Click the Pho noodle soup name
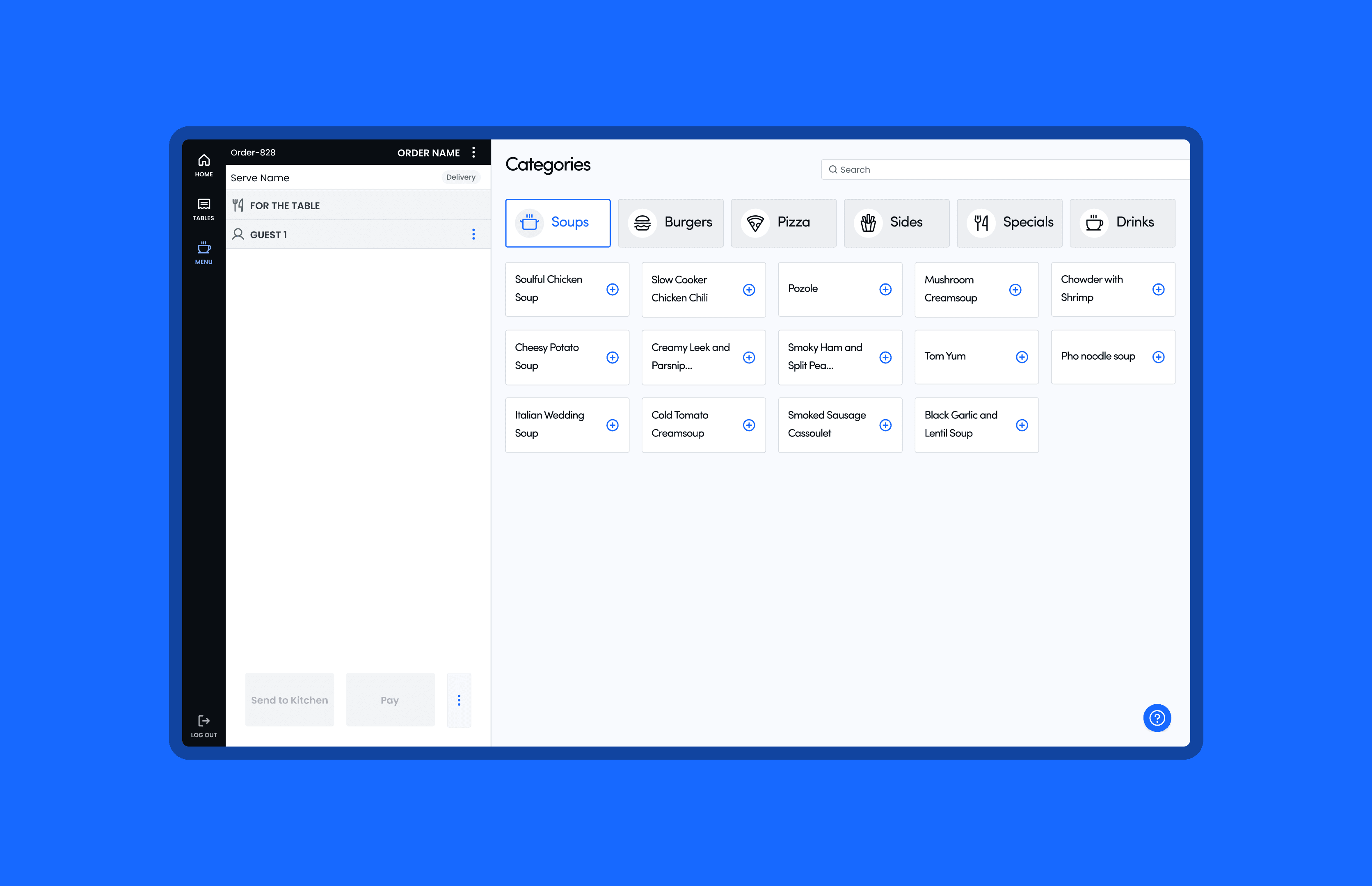 [x=1098, y=356]
